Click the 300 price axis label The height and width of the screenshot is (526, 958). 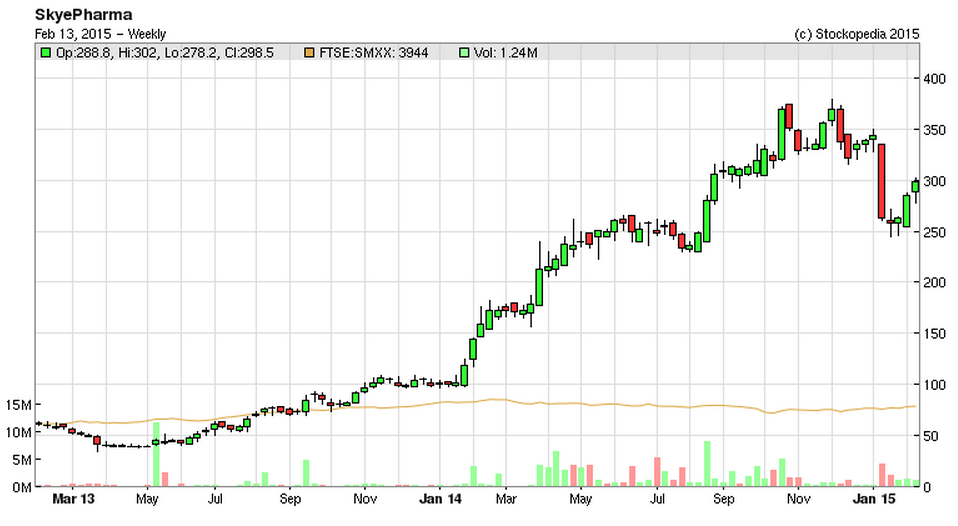click(934, 181)
